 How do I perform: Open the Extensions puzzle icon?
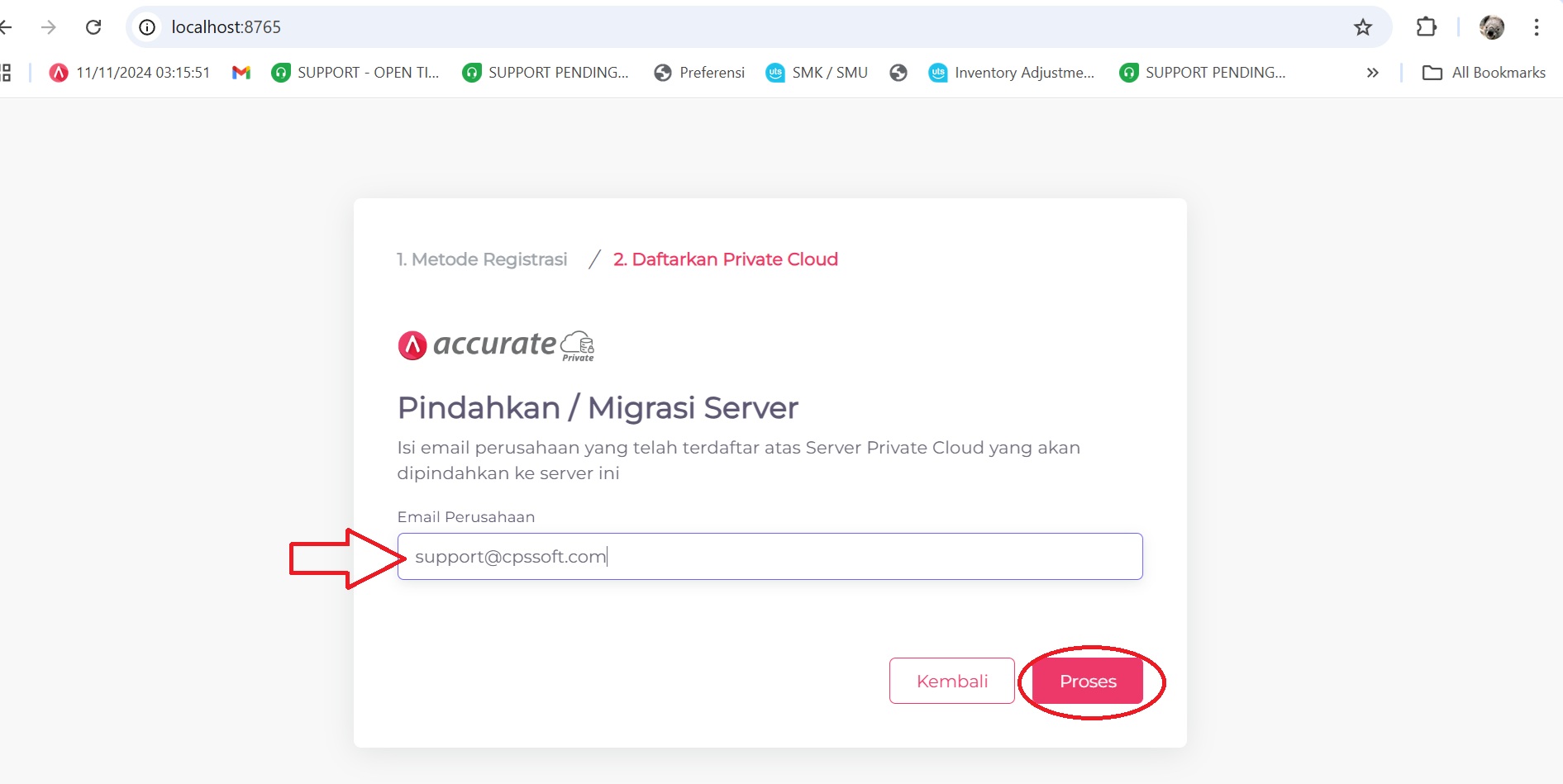coord(1426,27)
